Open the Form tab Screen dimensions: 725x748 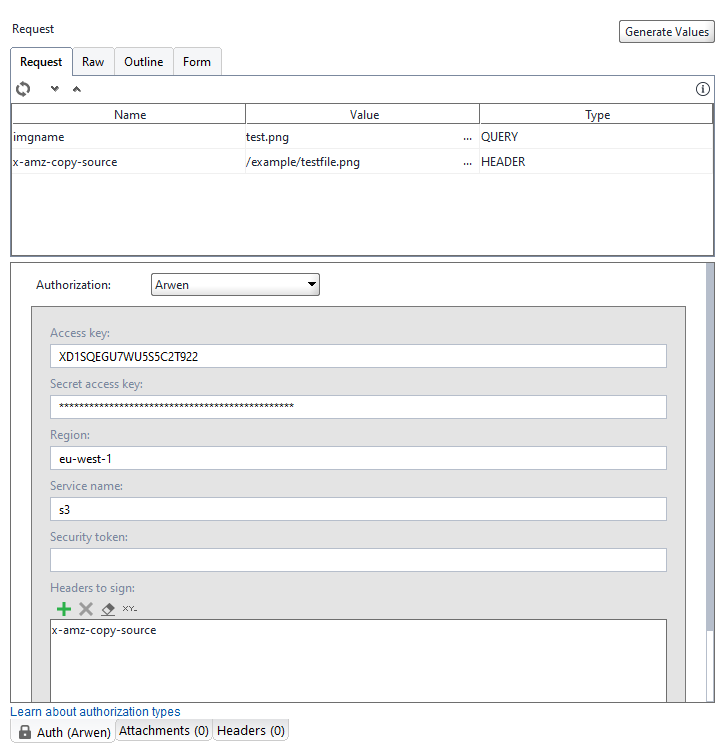[197, 62]
